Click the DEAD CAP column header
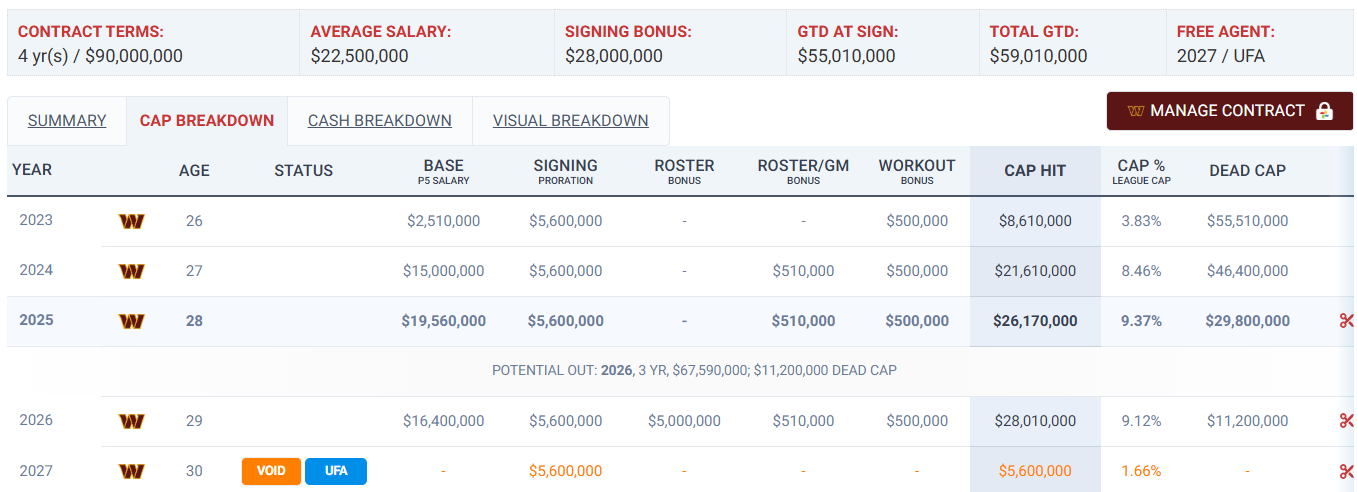 pos(1247,171)
